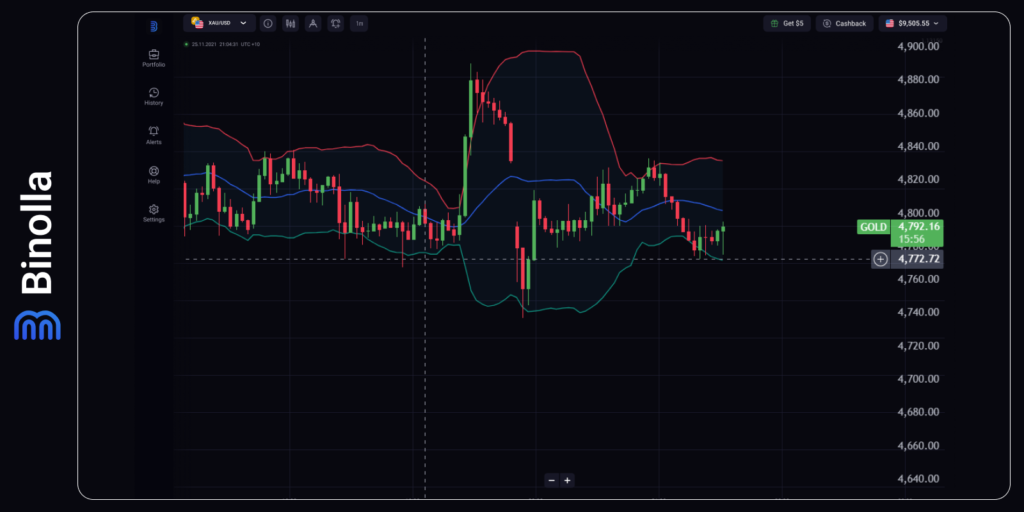Zoom out the chart with the minus button
The height and width of the screenshot is (512, 1024).
coord(552,480)
